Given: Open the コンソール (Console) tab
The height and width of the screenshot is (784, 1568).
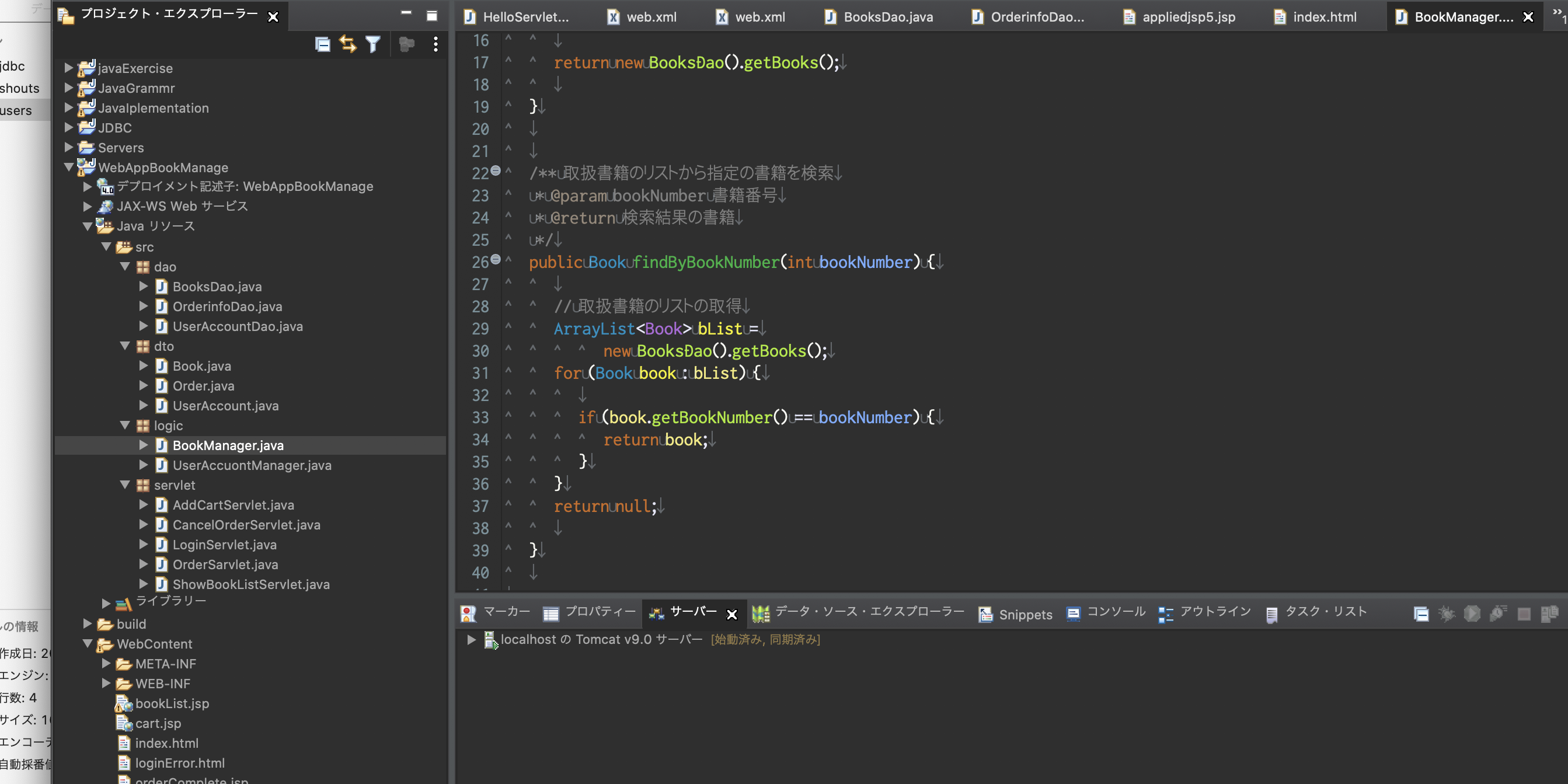Looking at the screenshot, I should coord(1115,612).
